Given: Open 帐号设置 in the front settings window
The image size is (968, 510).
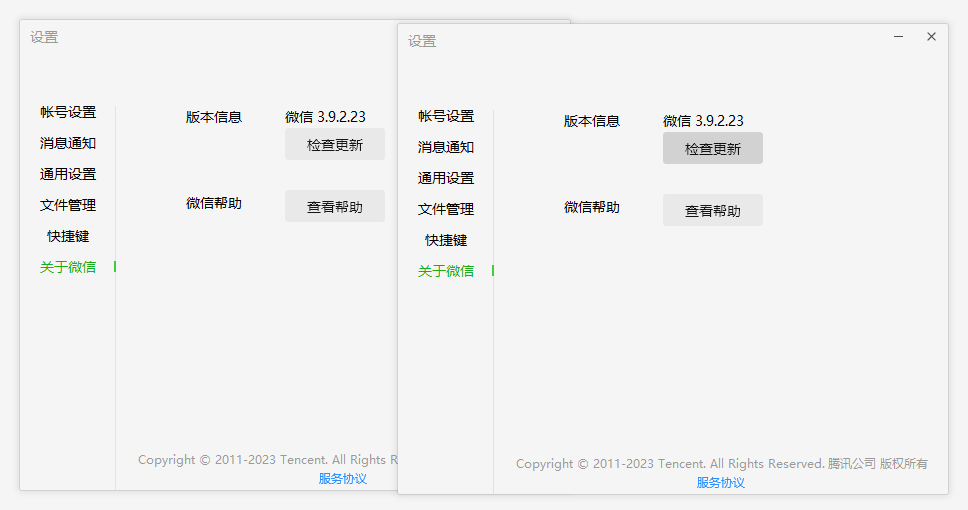Looking at the screenshot, I should tap(446, 116).
